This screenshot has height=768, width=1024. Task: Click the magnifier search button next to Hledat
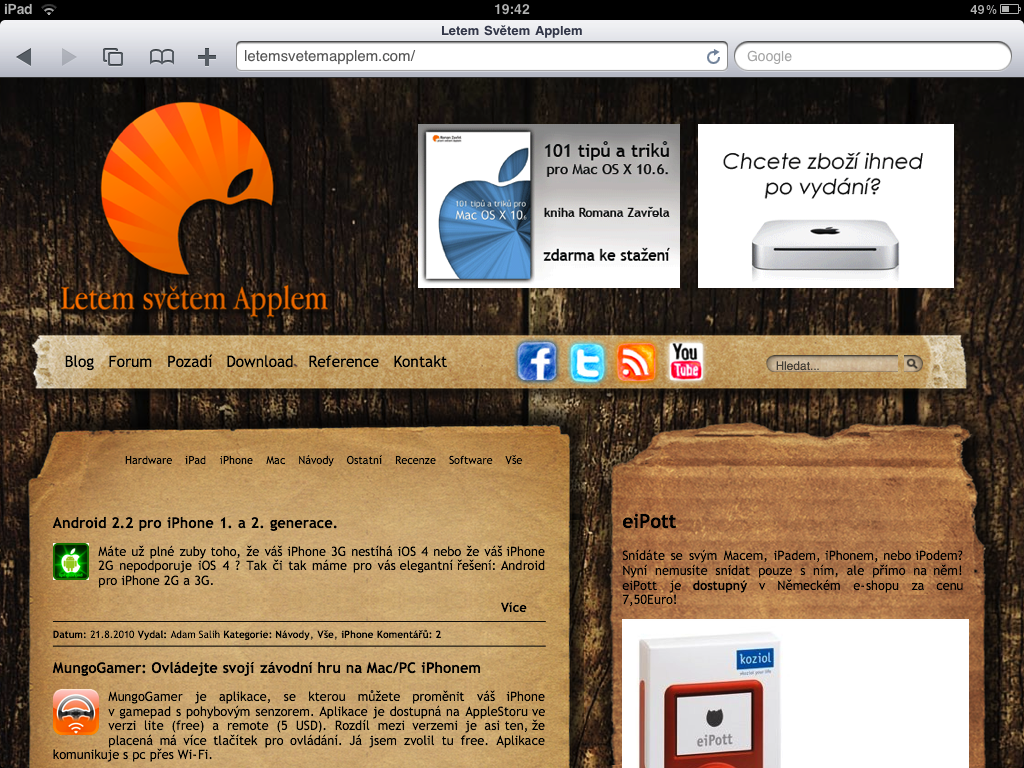coord(912,363)
